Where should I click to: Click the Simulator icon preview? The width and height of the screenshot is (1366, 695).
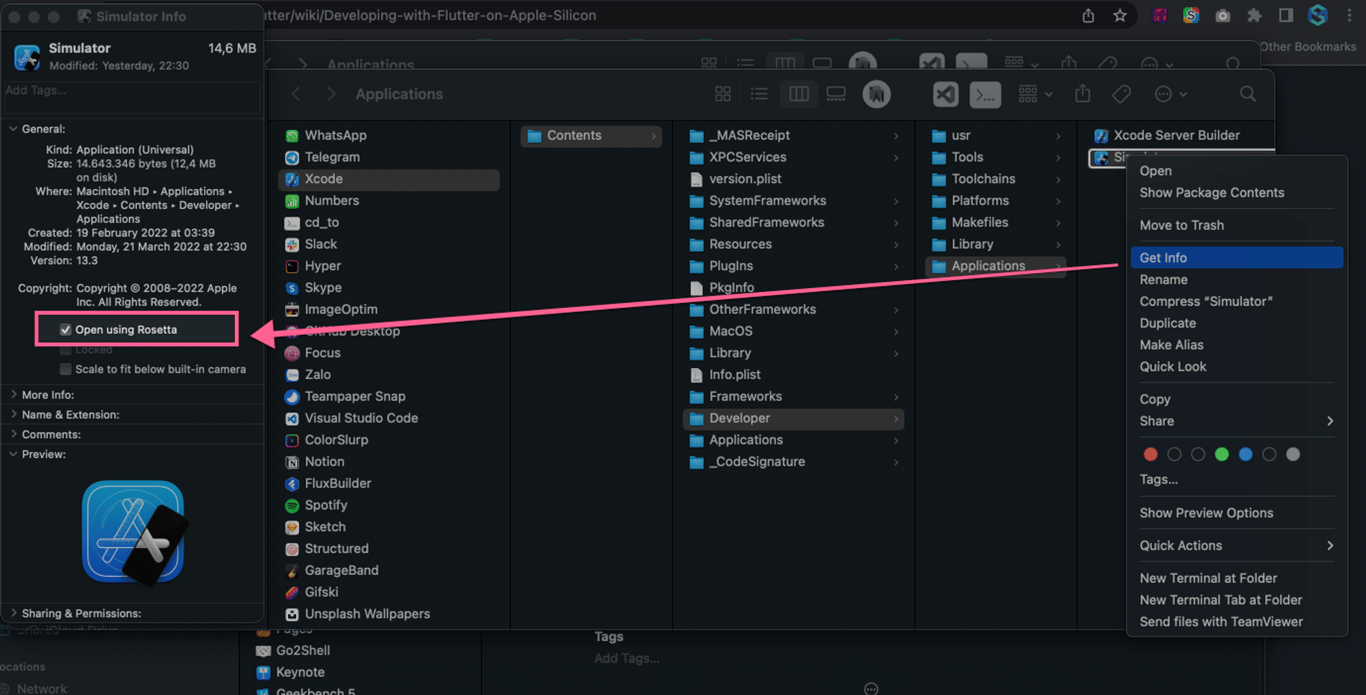[x=134, y=533]
